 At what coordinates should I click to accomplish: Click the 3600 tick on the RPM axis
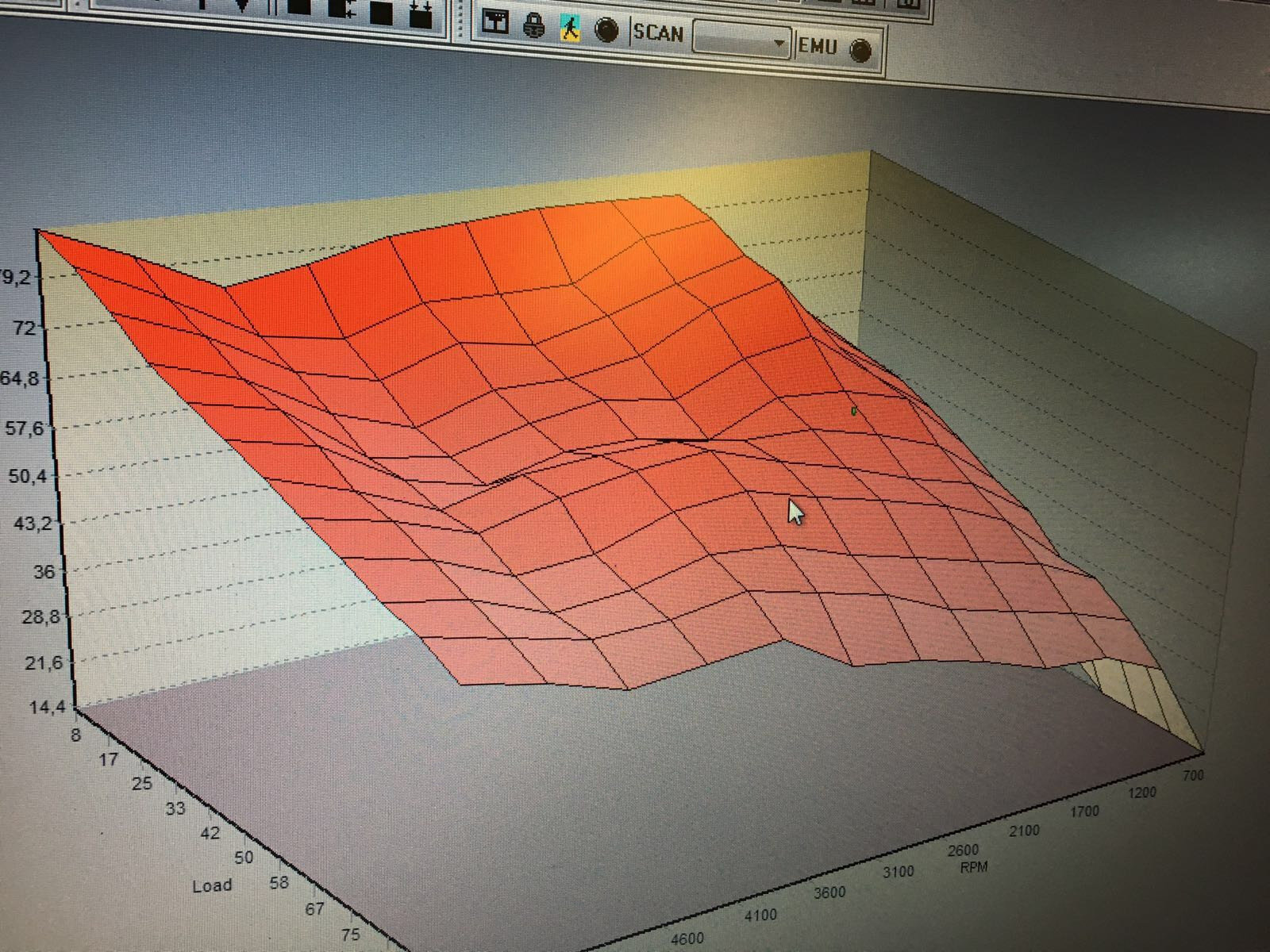pos(829,892)
